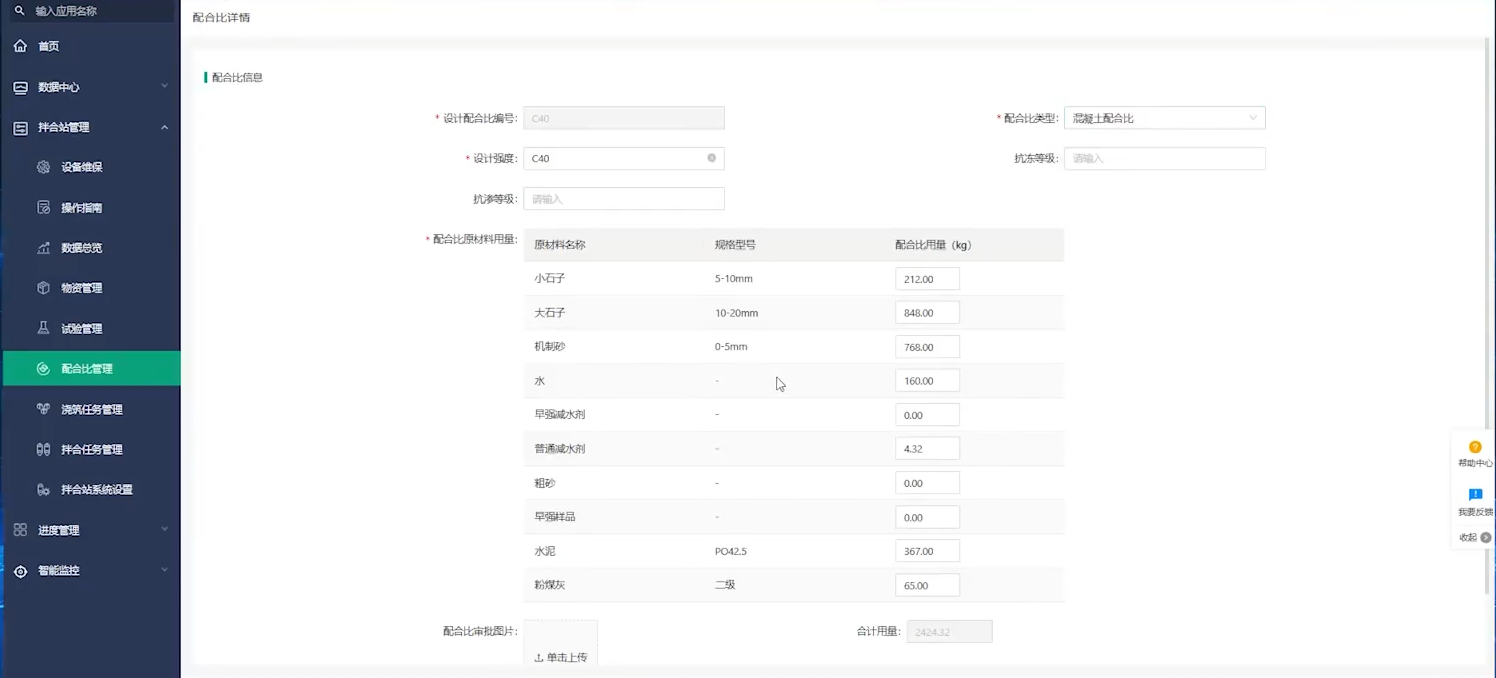Edit the 水泥 amount field 367.00

coord(927,551)
